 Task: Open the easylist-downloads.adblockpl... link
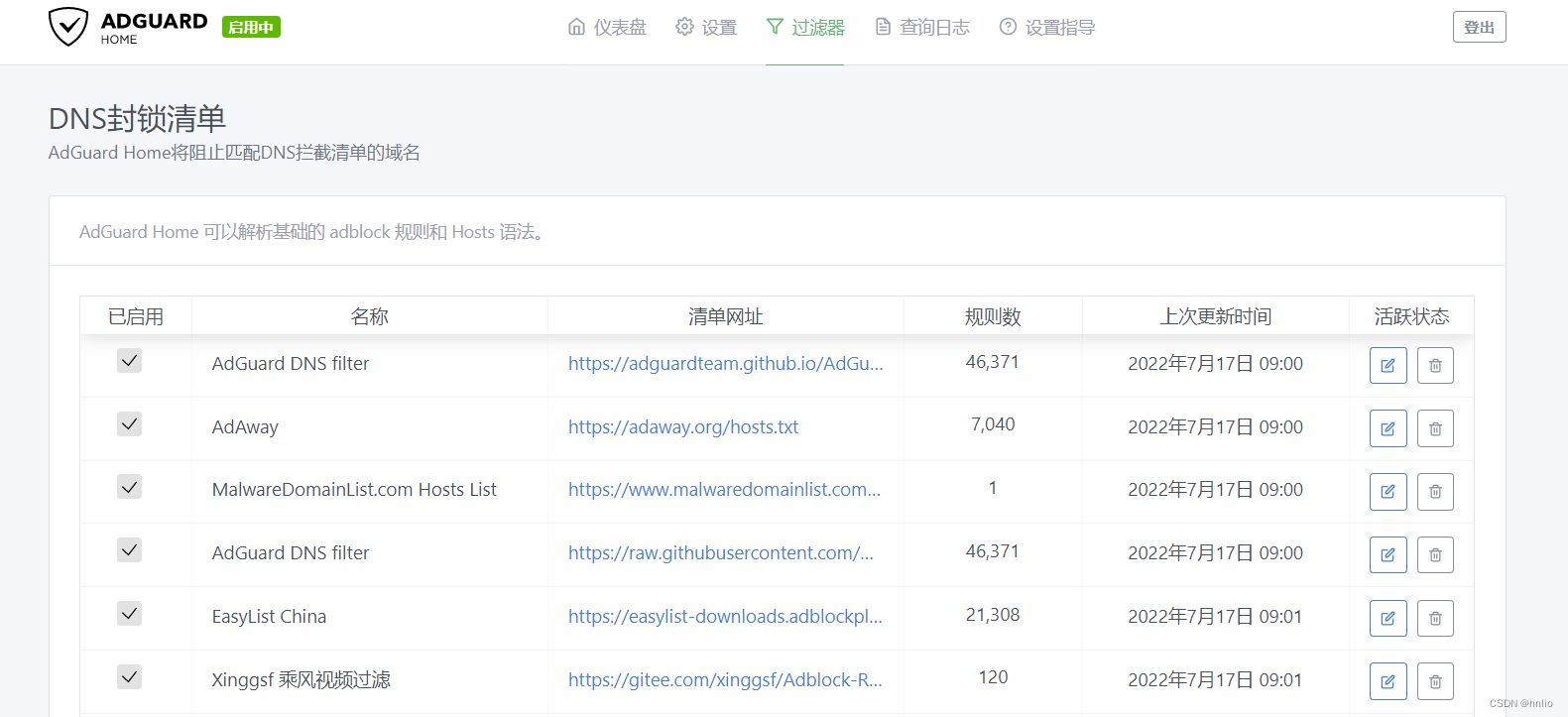(725, 617)
